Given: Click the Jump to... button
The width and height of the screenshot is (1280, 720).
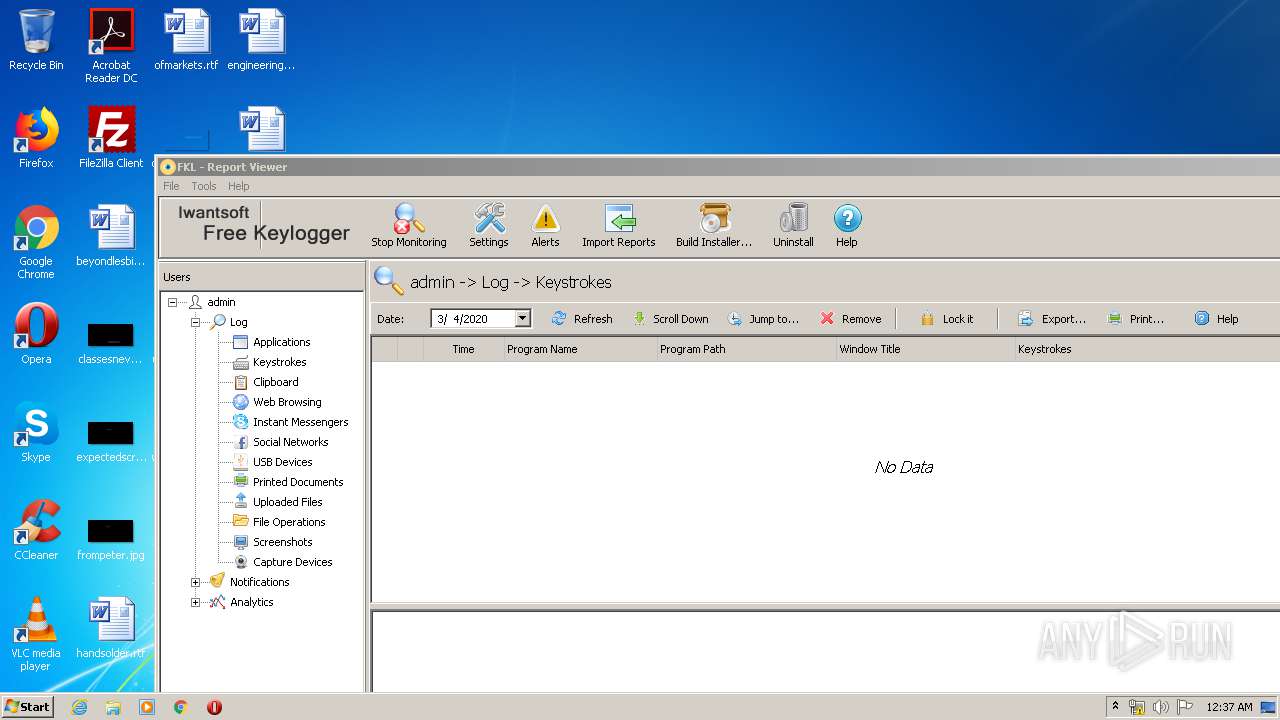Looking at the screenshot, I should point(763,319).
